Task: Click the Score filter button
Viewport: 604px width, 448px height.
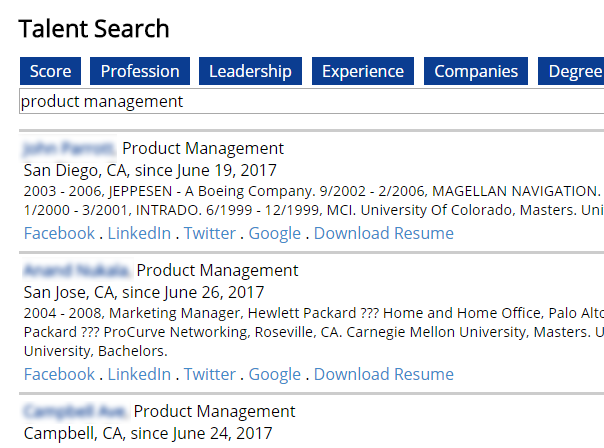Action: click(50, 71)
